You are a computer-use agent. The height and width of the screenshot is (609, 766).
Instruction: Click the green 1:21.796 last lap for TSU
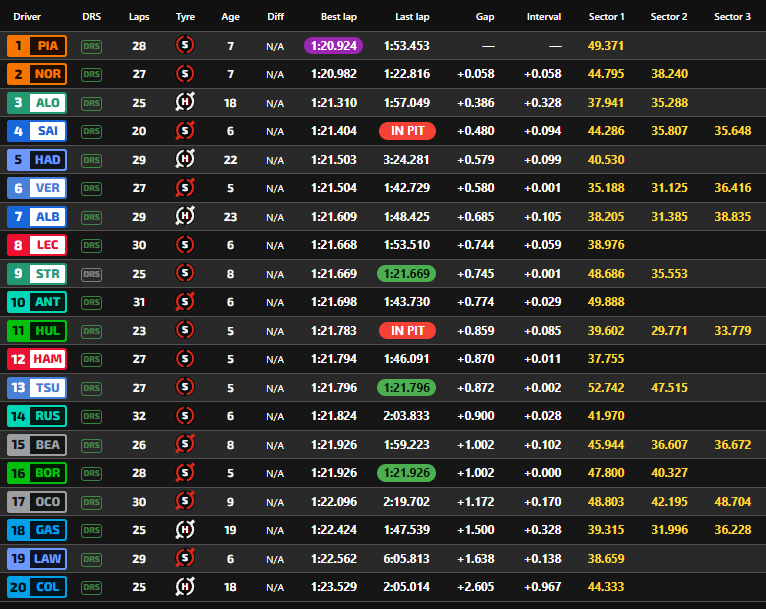(x=407, y=388)
